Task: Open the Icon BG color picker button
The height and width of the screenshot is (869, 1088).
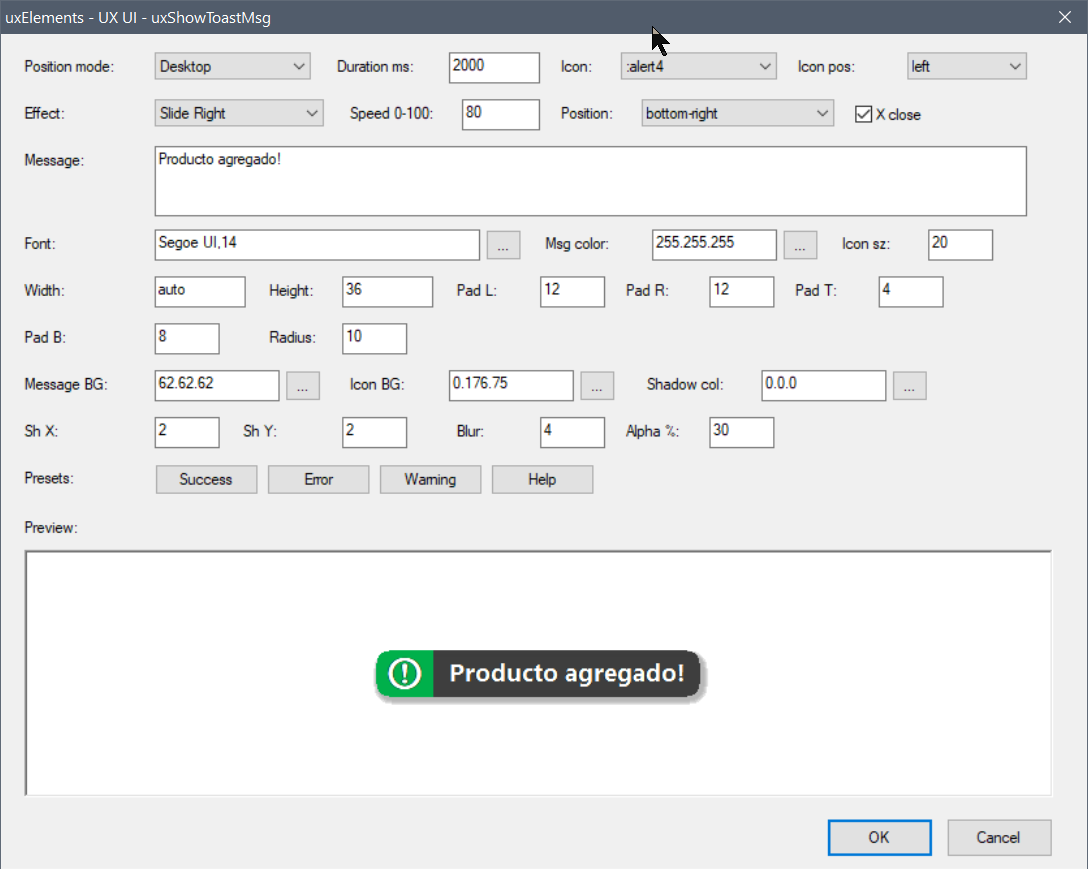Action: click(x=597, y=387)
